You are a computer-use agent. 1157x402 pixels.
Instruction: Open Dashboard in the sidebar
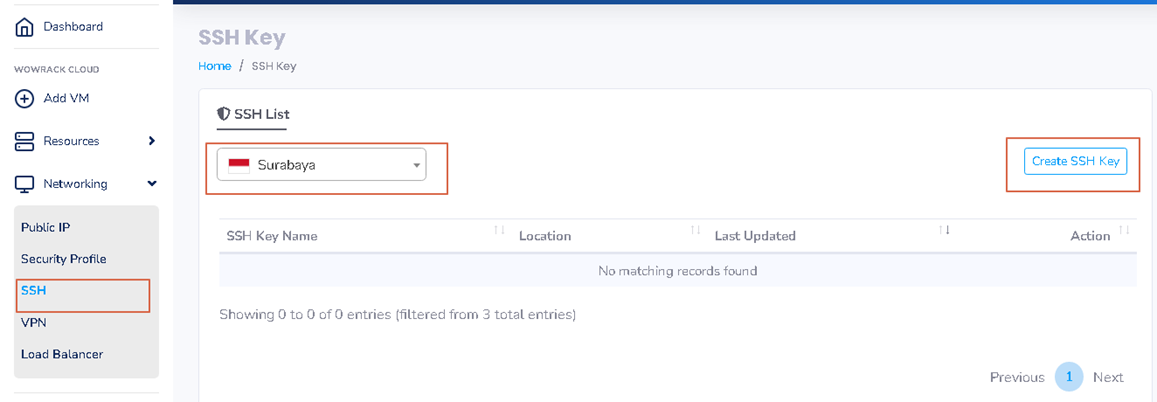(x=73, y=27)
